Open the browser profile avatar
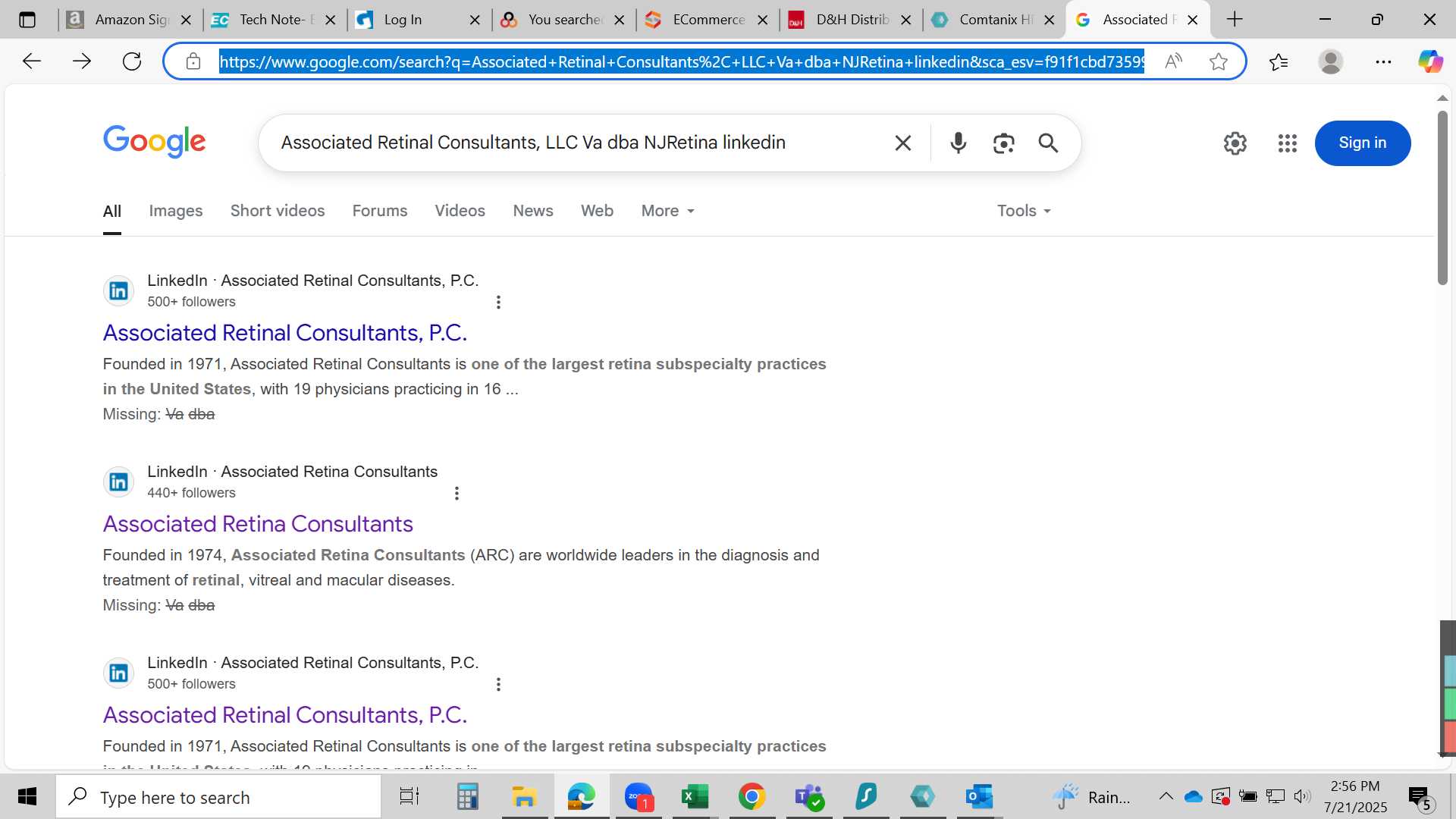The width and height of the screenshot is (1456, 819). [x=1331, y=61]
